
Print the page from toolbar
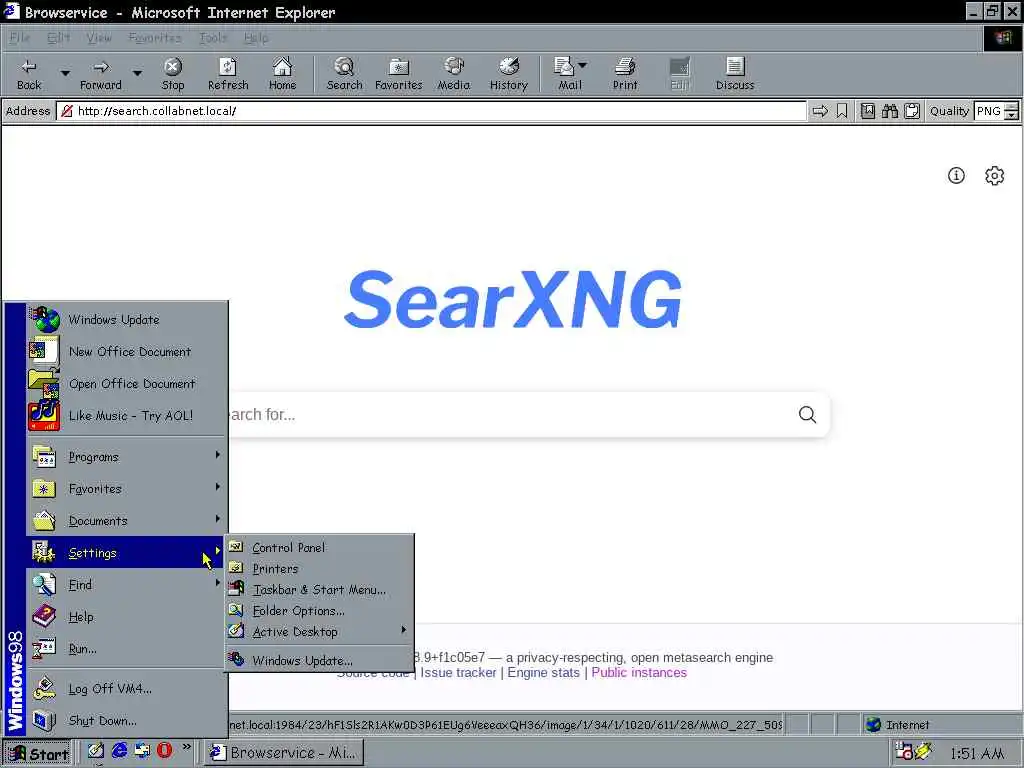tap(625, 74)
